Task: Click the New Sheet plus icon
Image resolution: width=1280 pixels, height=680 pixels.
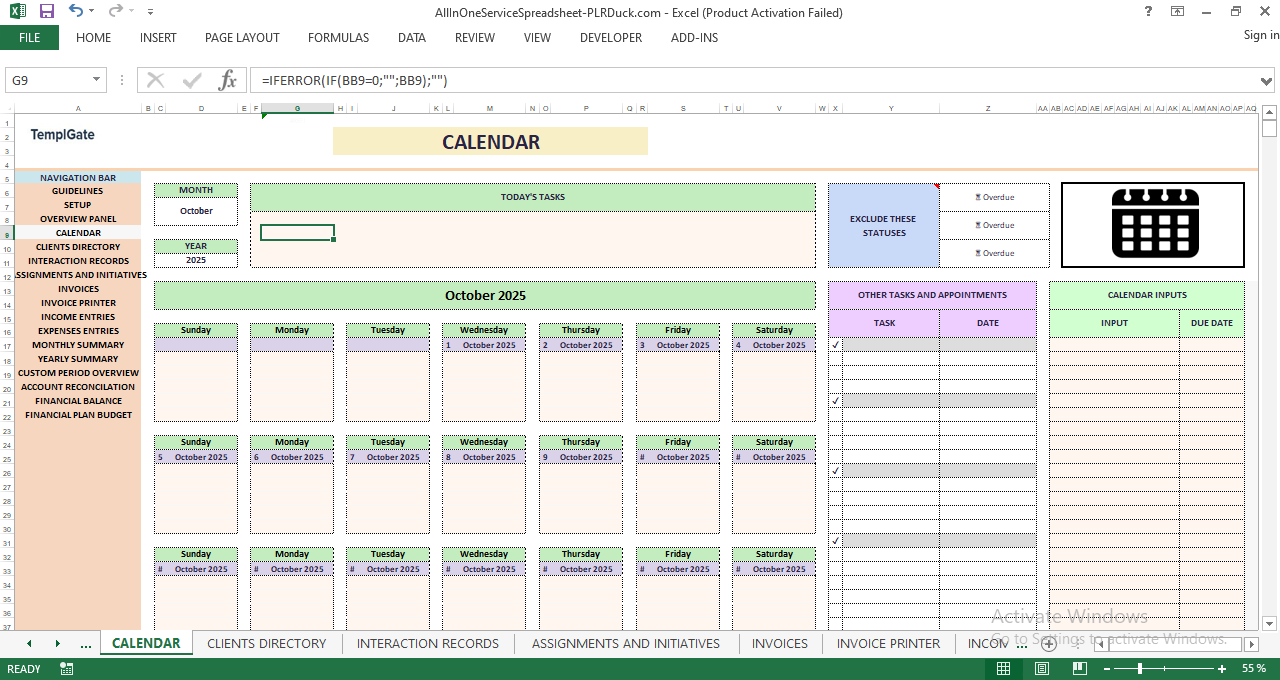Action: pyautogui.click(x=1049, y=644)
